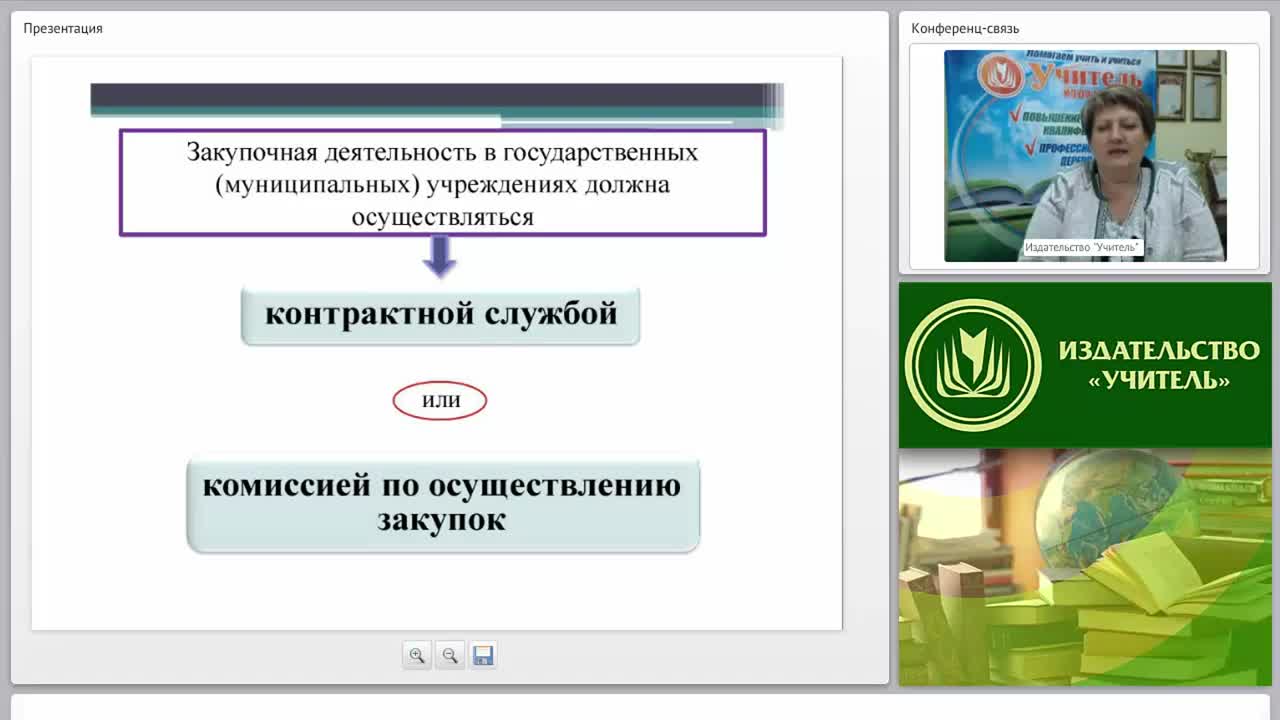Click the presenter video thumbnail
Viewport: 1280px width, 720px height.
click(1085, 156)
